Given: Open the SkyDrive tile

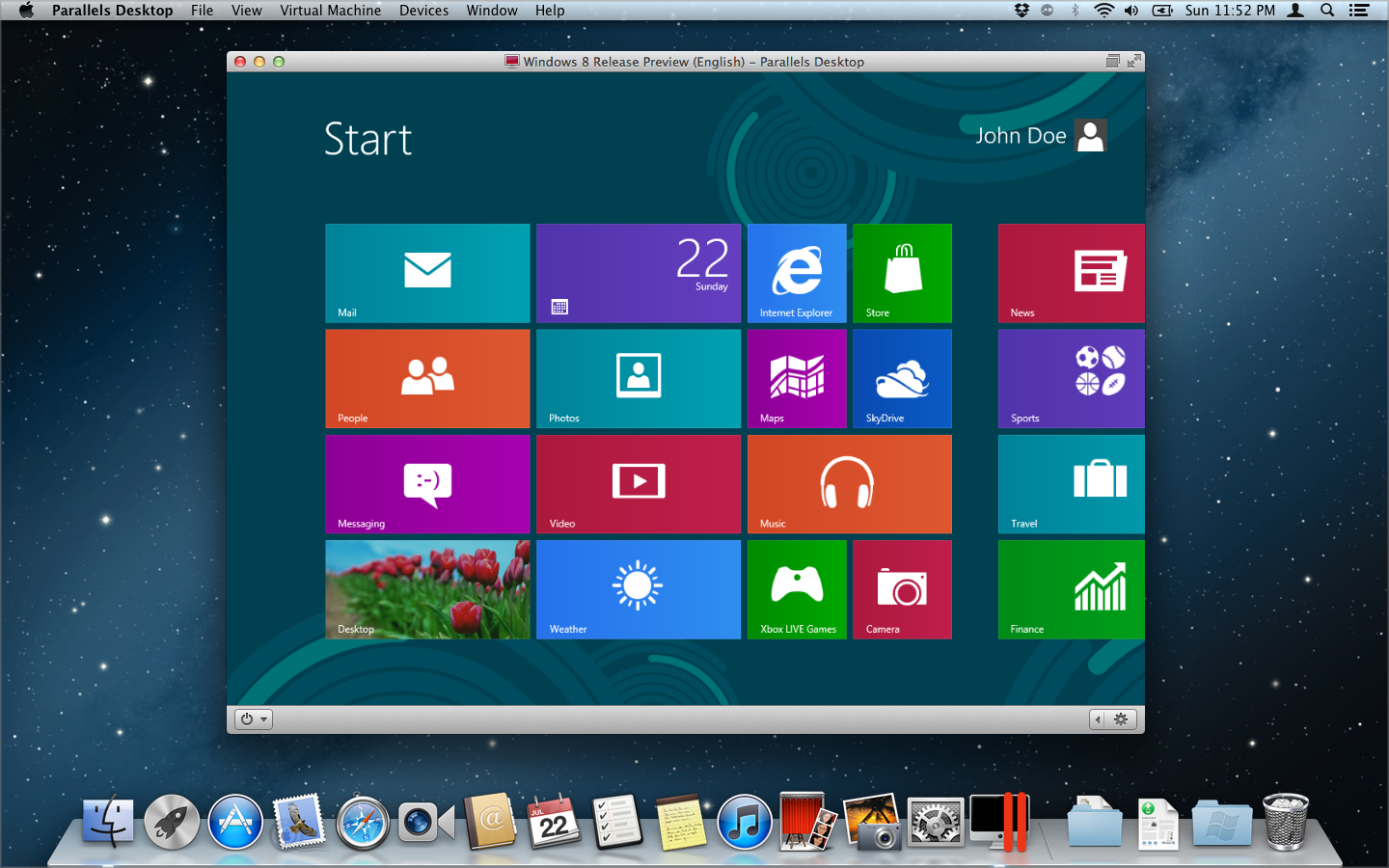Looking at the screenshot, I should tap(902, 379).
